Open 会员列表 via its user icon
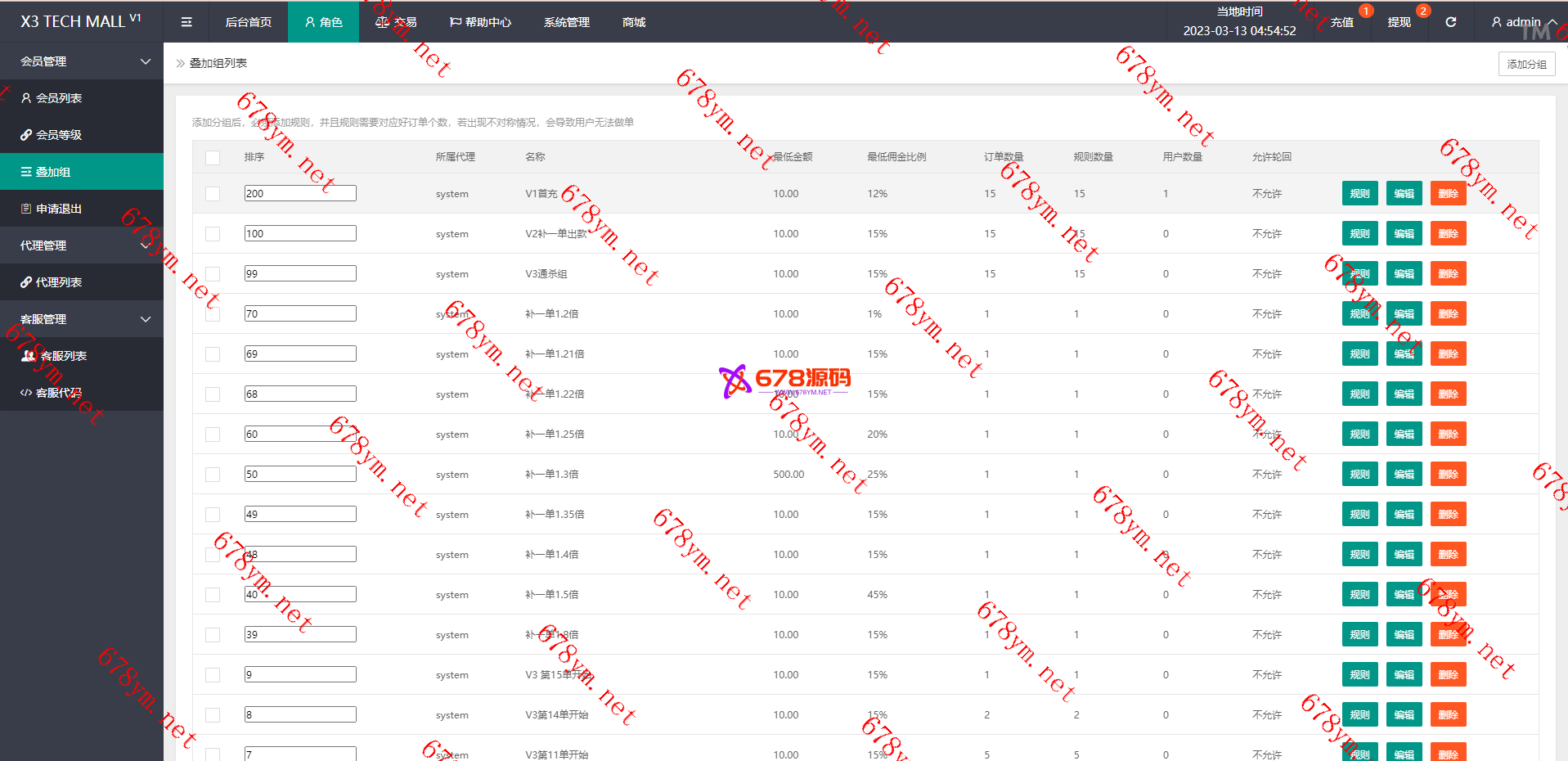The width and height of the screenshot is (1568, 761). 26,98
